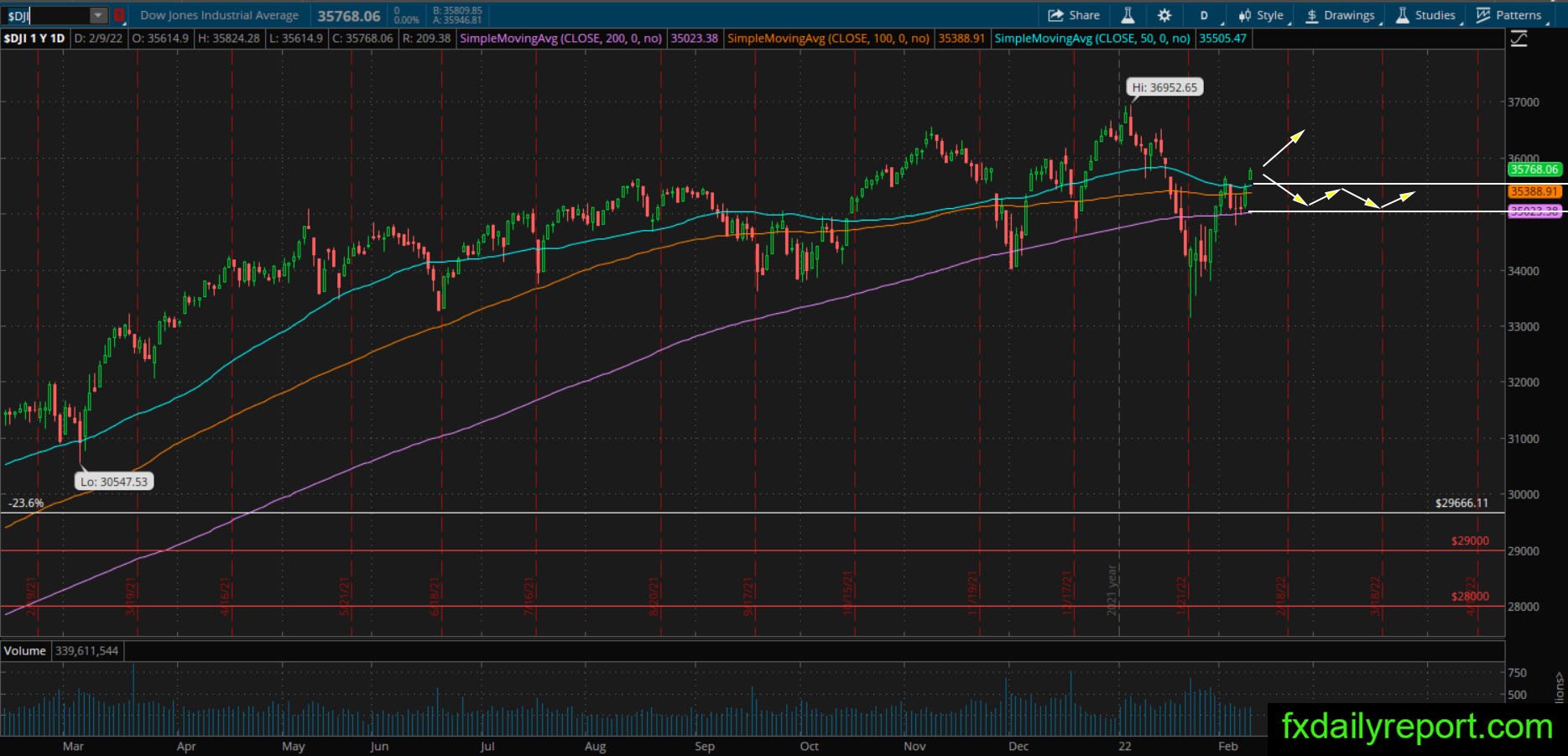Click the volume value 339,611,544

86,651
